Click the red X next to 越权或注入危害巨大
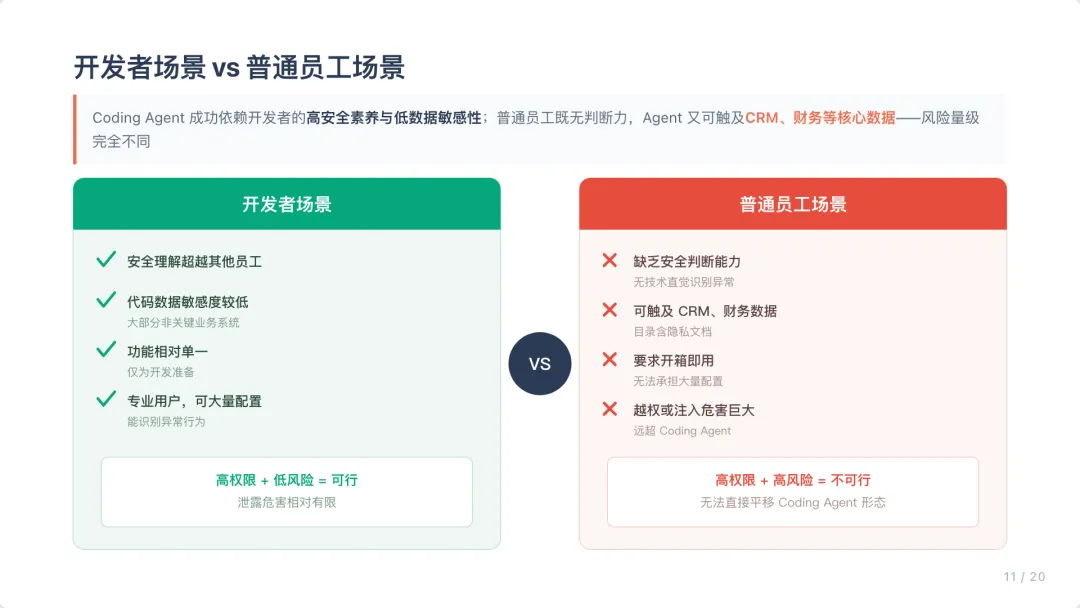The image size is (1080, 608). point(610,409)
